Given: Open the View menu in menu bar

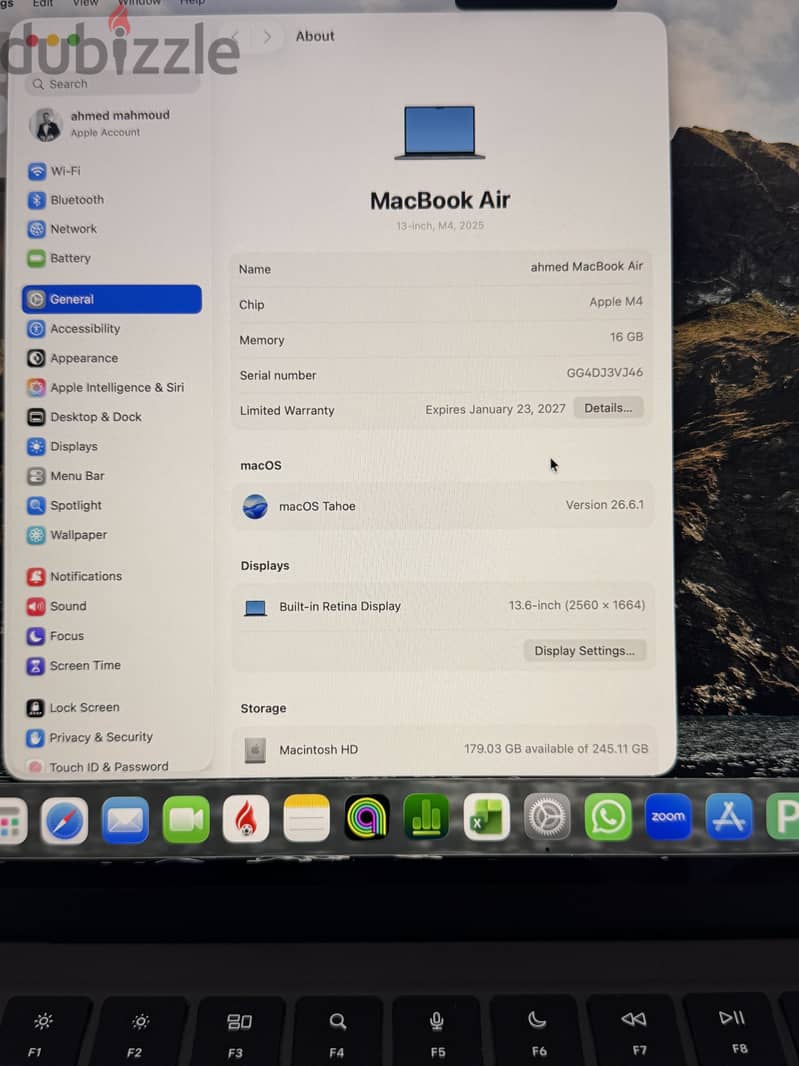Looking at the screenshot, I should coord(85,3).
